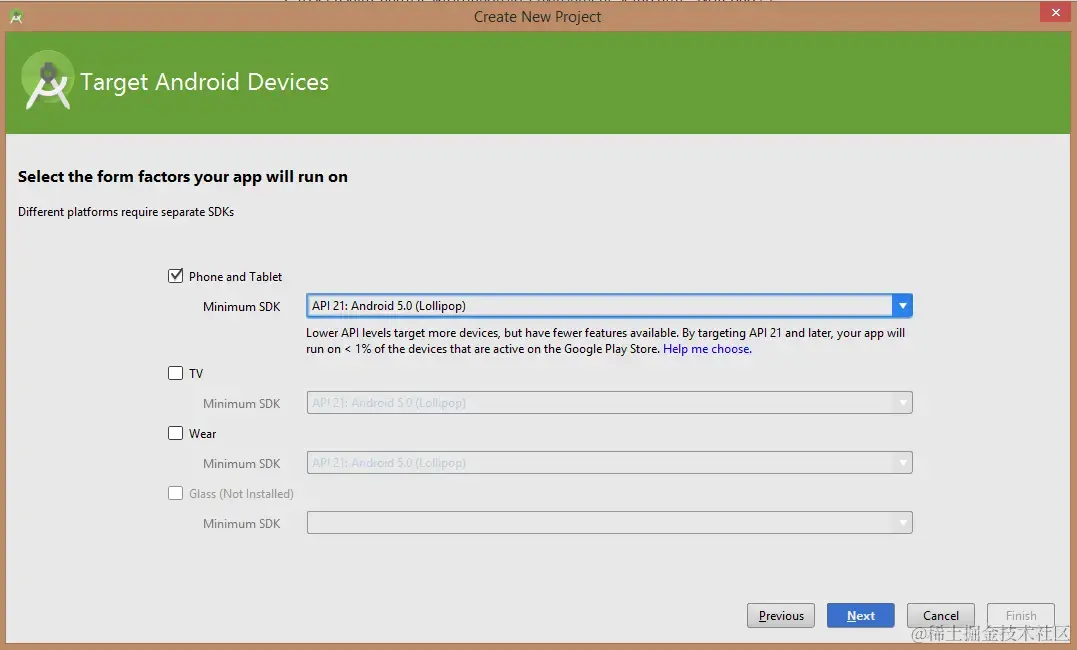
Task: Click the Create New Project window title
Action: click(x=537, y=16)
